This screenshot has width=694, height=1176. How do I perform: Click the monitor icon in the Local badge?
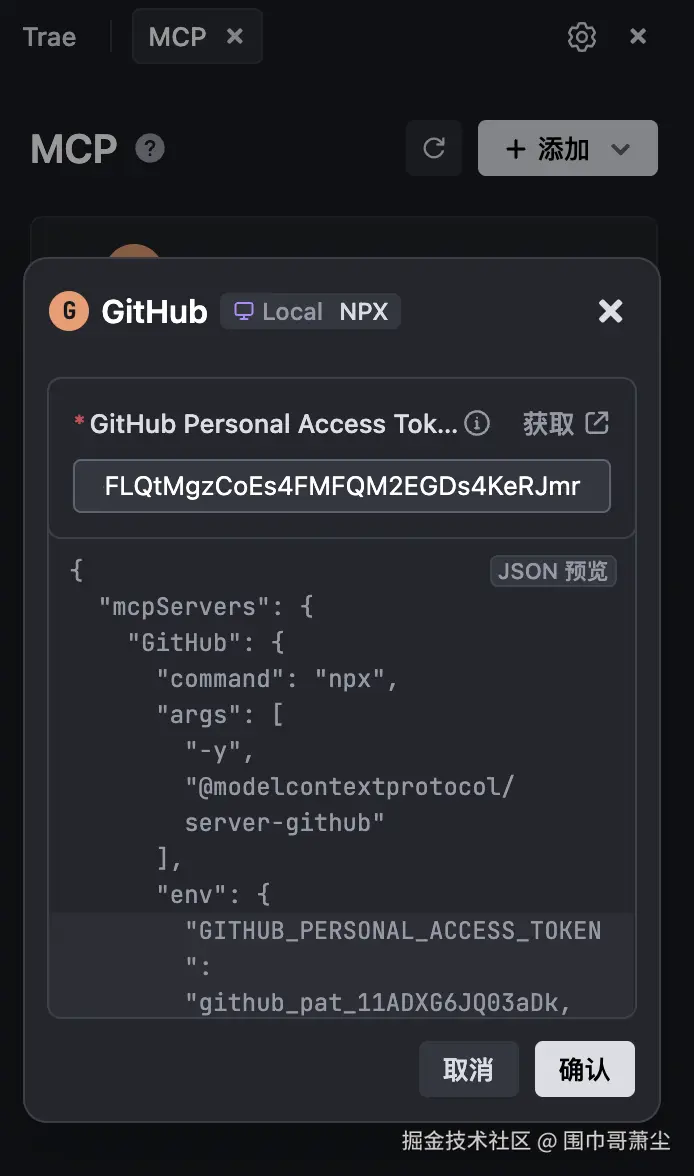(244, 312)
